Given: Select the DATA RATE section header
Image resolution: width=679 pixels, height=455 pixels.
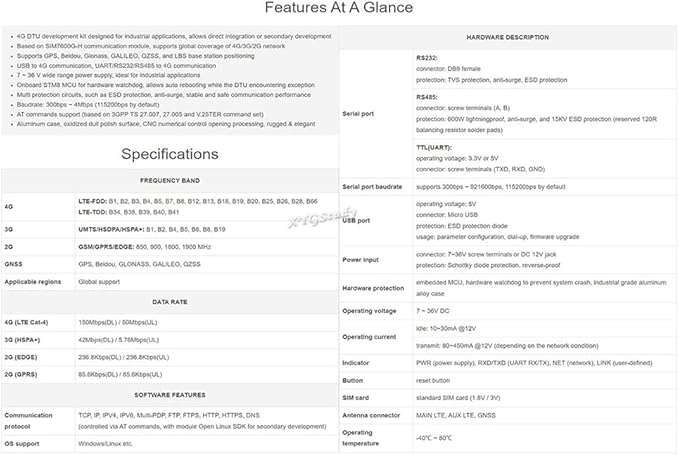Looking at the screenshot, I should (170, 302).
